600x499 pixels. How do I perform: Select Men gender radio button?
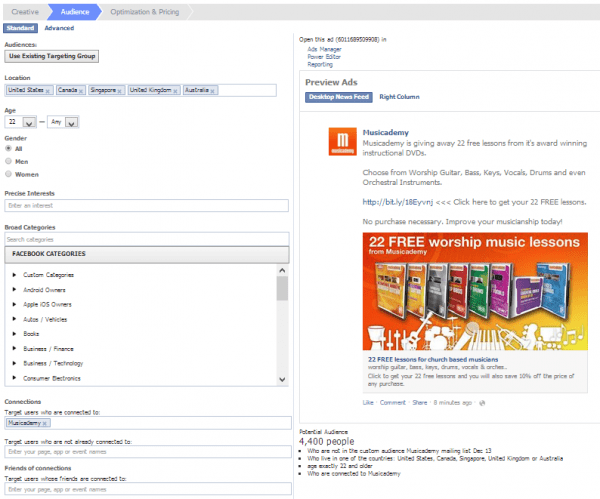point(8,161)
